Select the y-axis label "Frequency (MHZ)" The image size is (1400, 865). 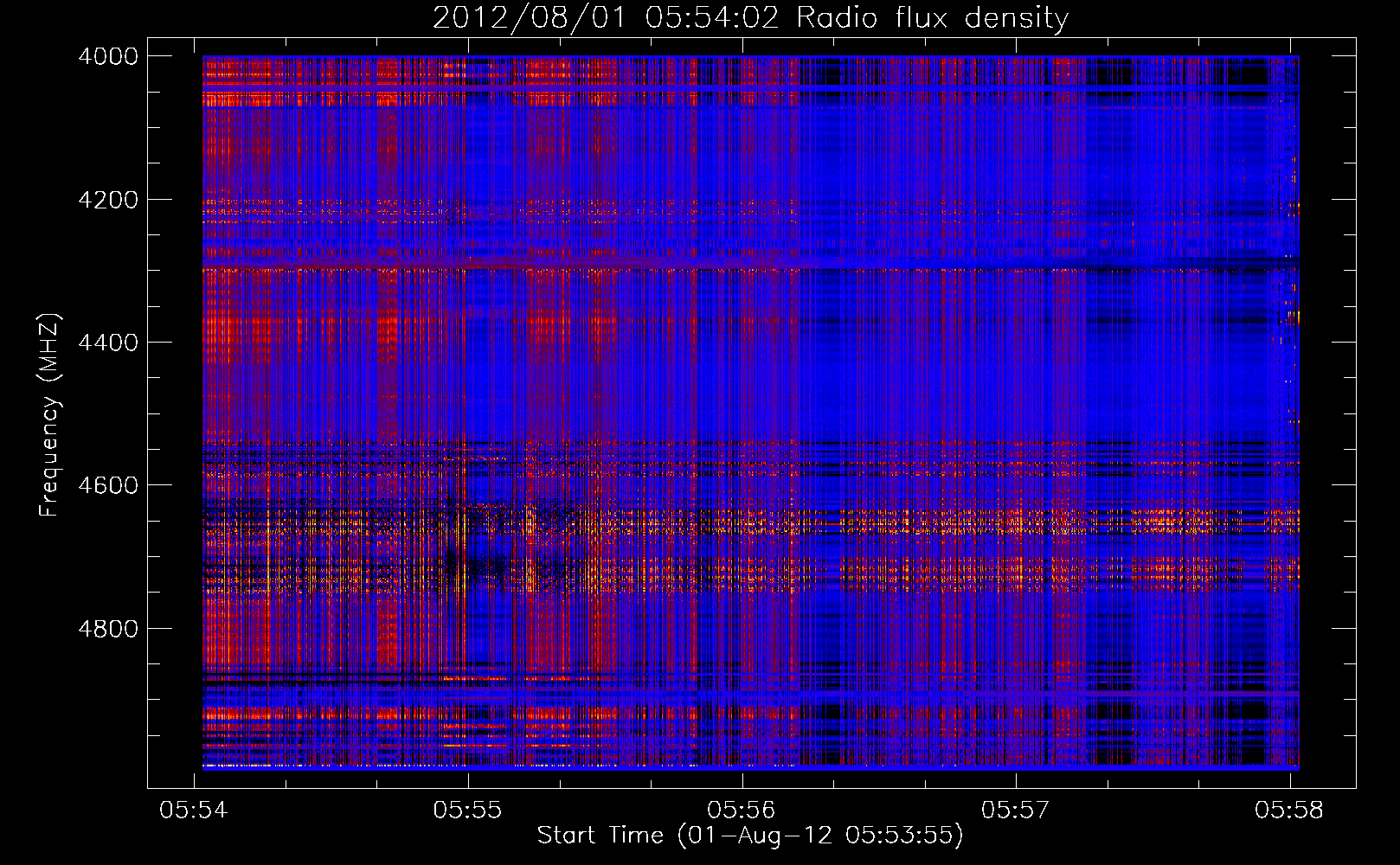pyautogui.click(x=49, y=415)
